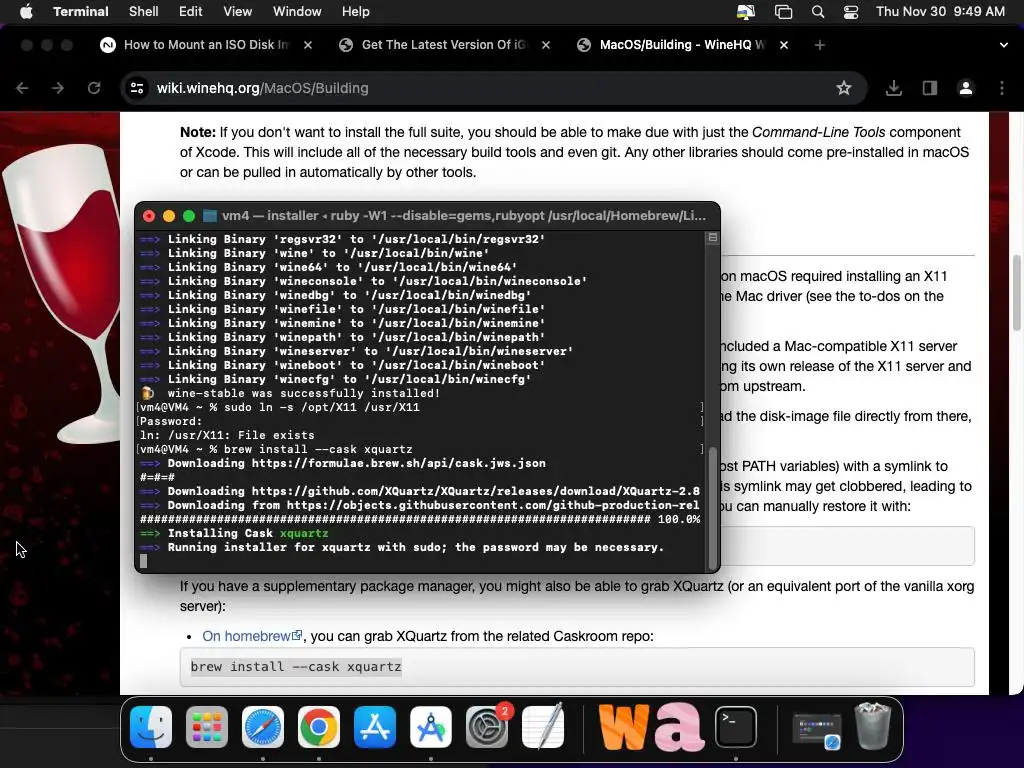Image resolution: width=1024 pixels, height=768 pixels.
Task: Go forward in Chrome
Action: (x=58, y=88)
